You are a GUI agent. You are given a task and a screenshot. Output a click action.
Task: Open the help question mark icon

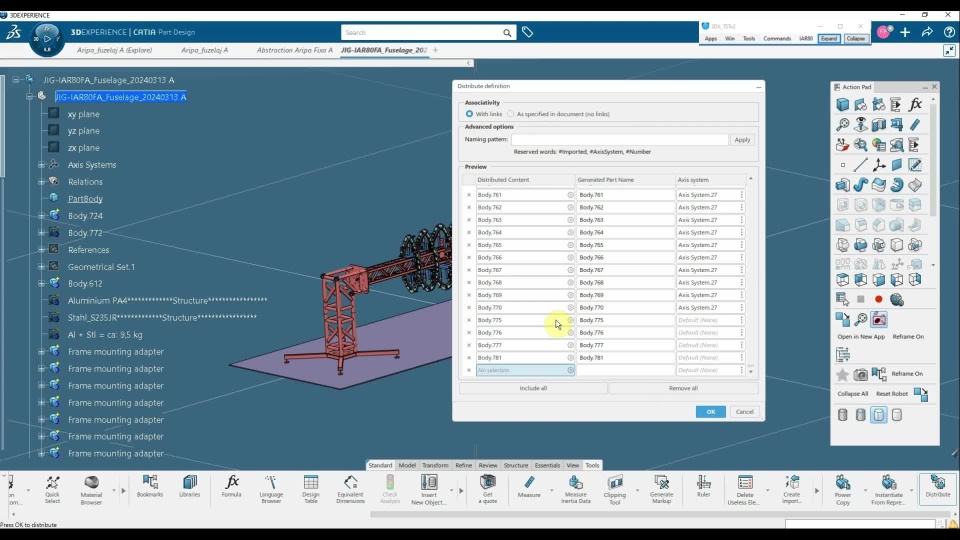coord(949,32)
